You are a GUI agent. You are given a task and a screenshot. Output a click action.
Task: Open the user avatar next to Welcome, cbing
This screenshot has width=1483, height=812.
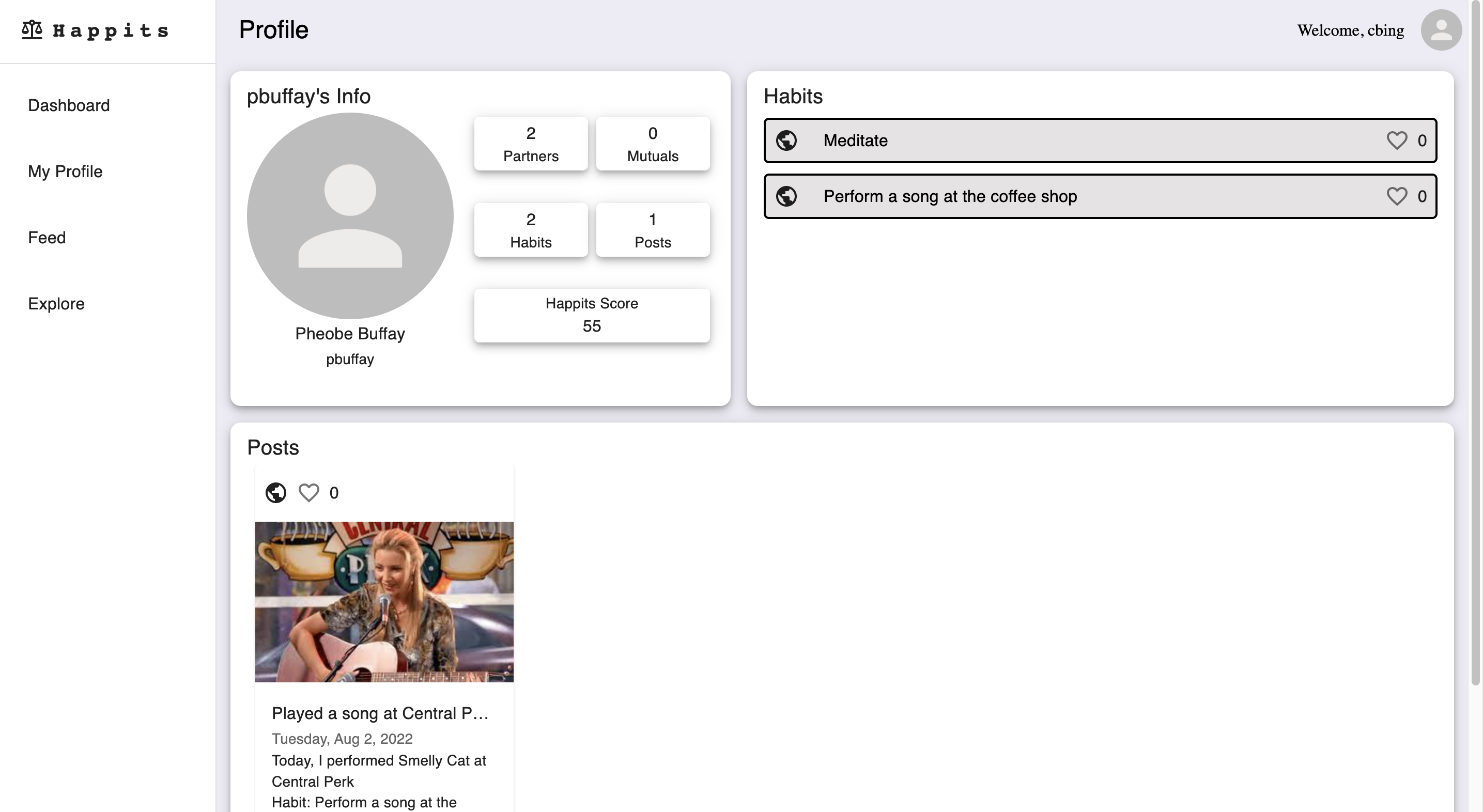click(x=1441, y=30)
